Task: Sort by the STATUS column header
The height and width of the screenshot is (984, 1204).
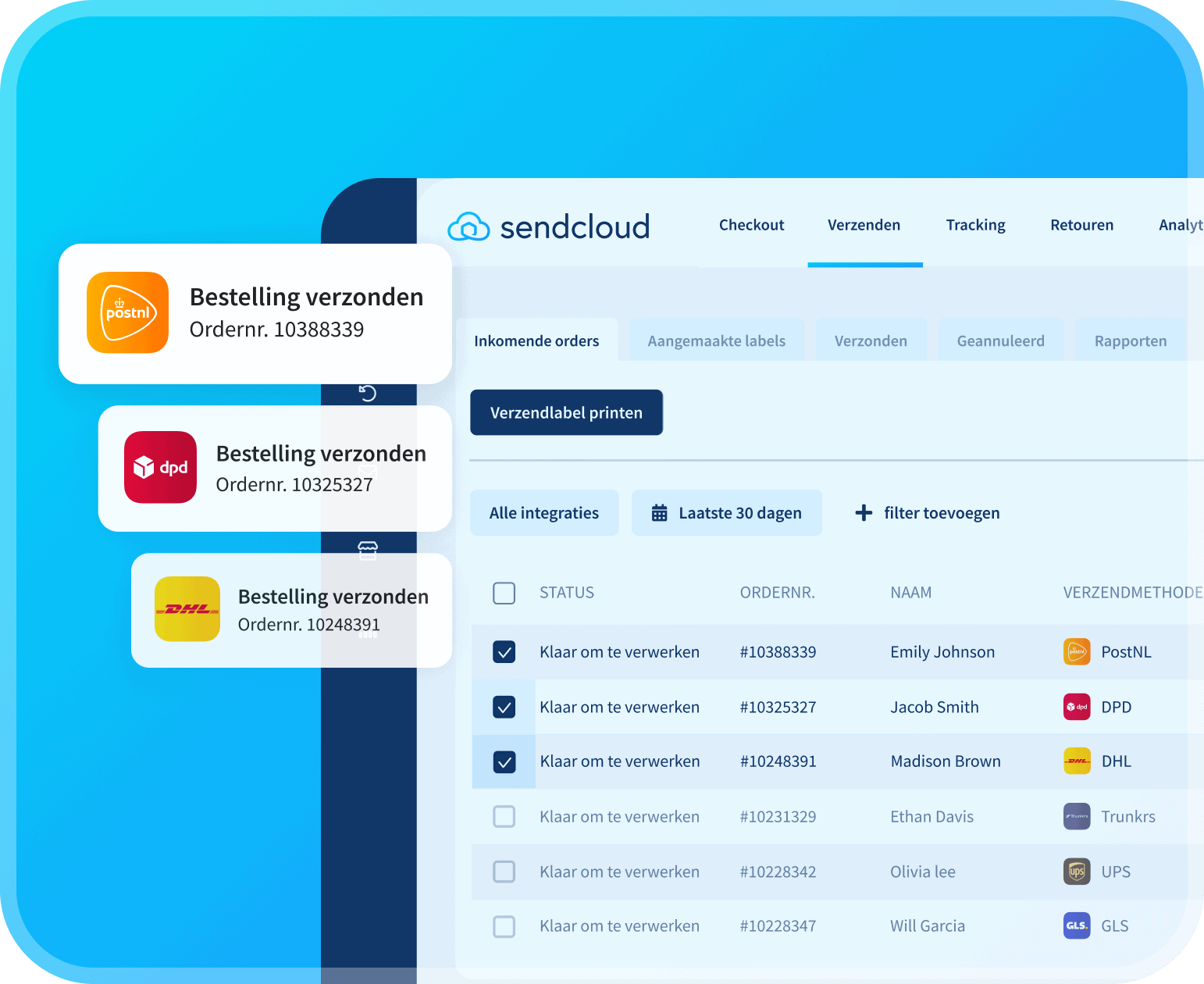Action: [x=567, y=593]
